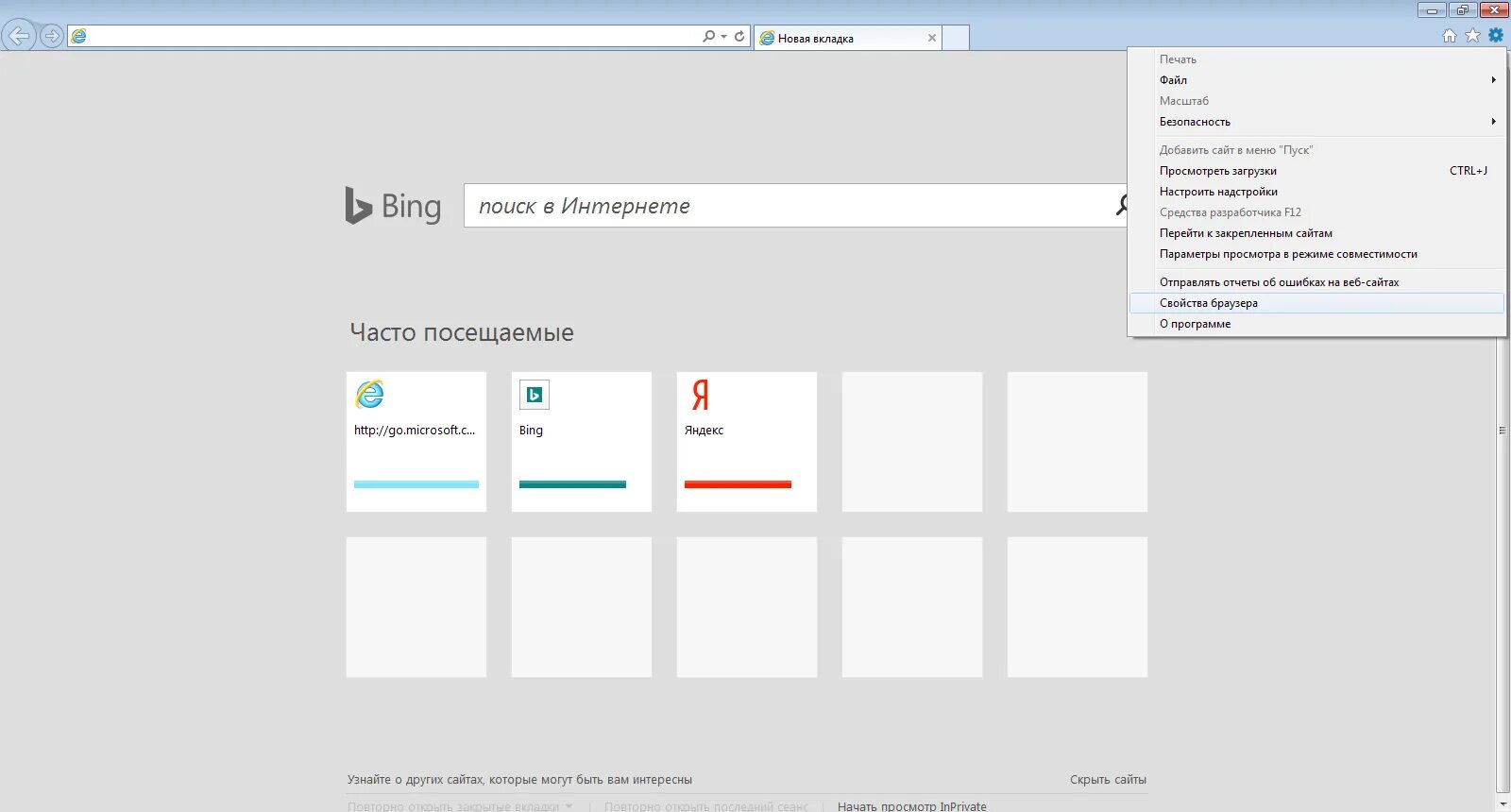Select О программе menu entry

[x=1316, y=324]
